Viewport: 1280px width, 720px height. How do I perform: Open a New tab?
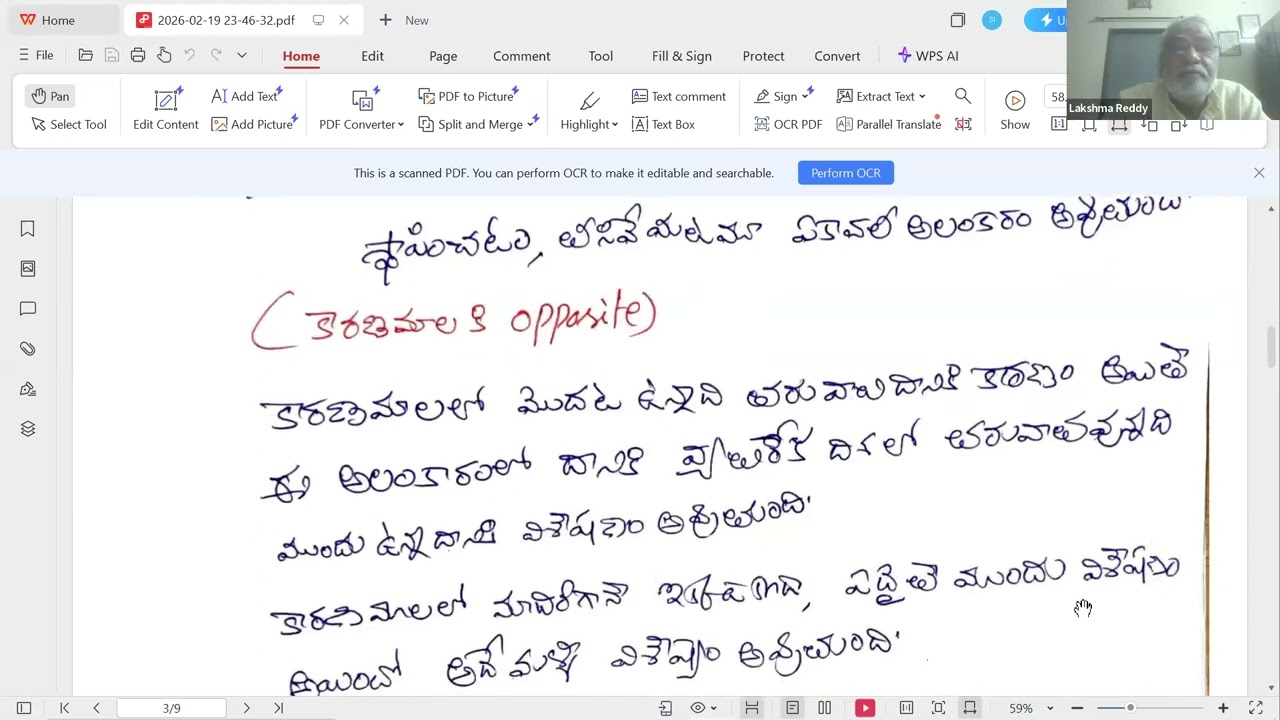[x=404, y=20]
